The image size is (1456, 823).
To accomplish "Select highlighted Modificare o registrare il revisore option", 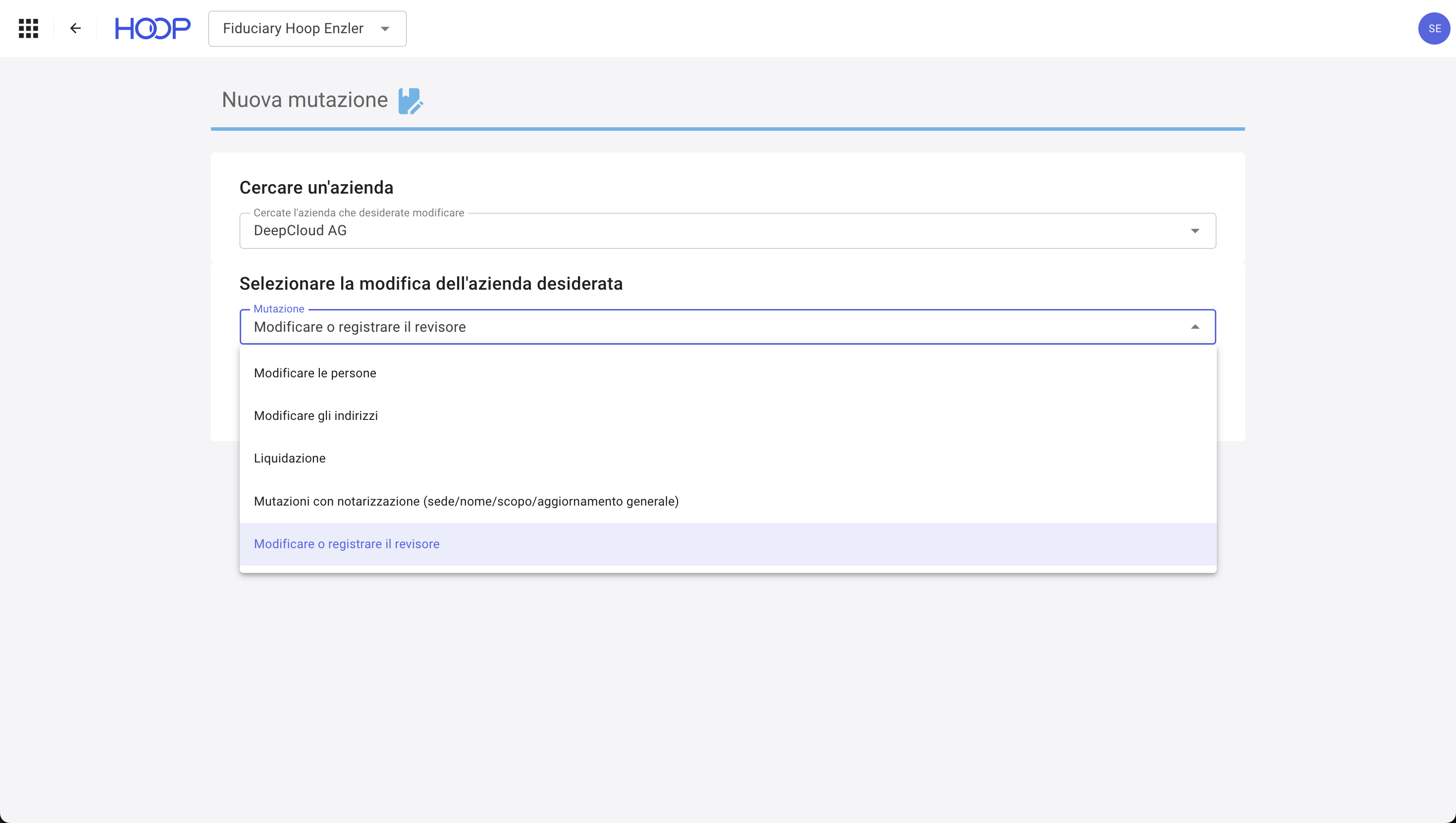I will [347, 544].
